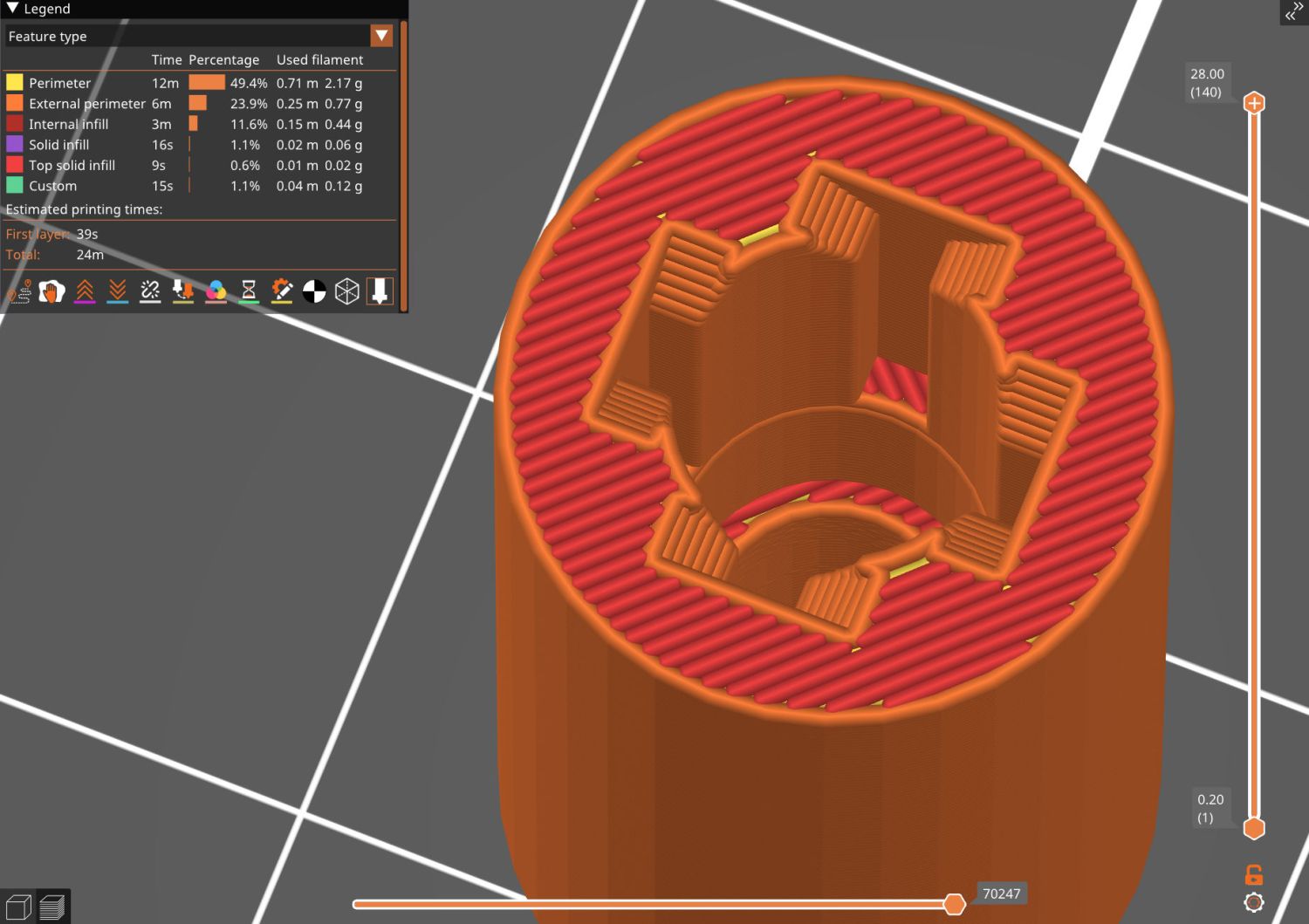1309x924 pixels.
Task: Switch to 3D editor view cube
Action: pos(18,907)
